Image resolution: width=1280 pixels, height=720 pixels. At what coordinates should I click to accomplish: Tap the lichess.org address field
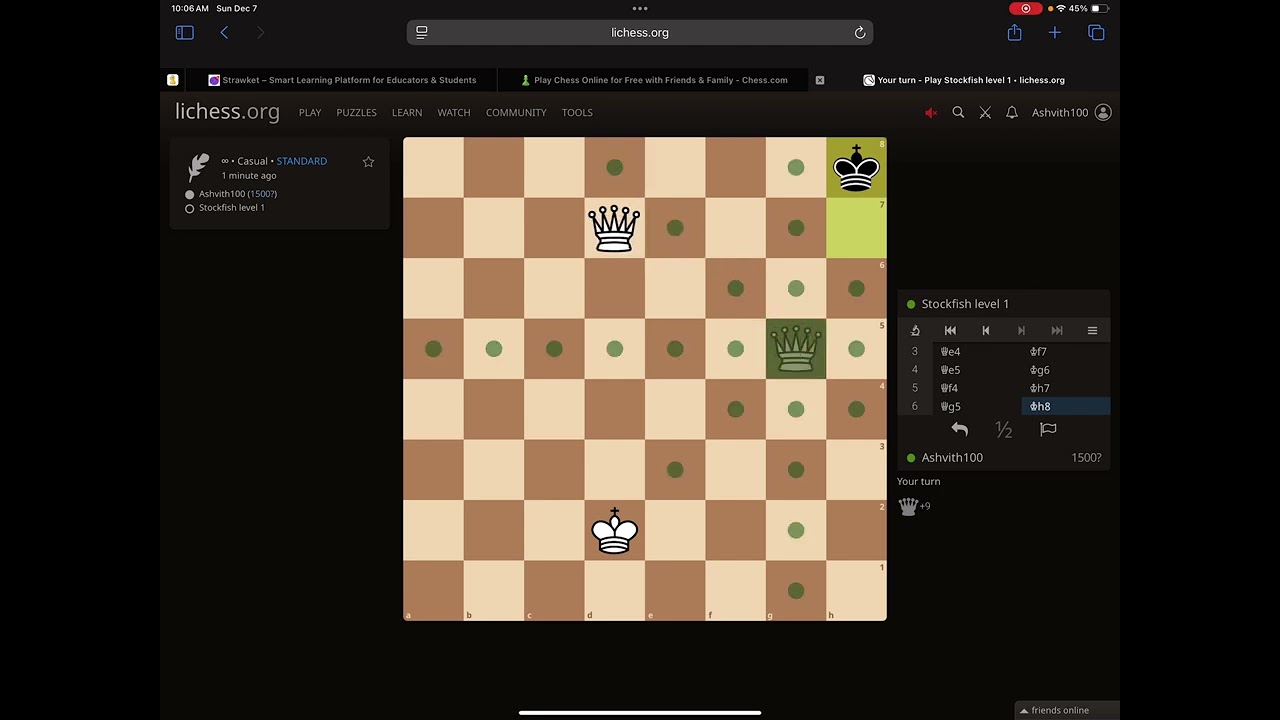pyautogui.click(x=640, y=32)
